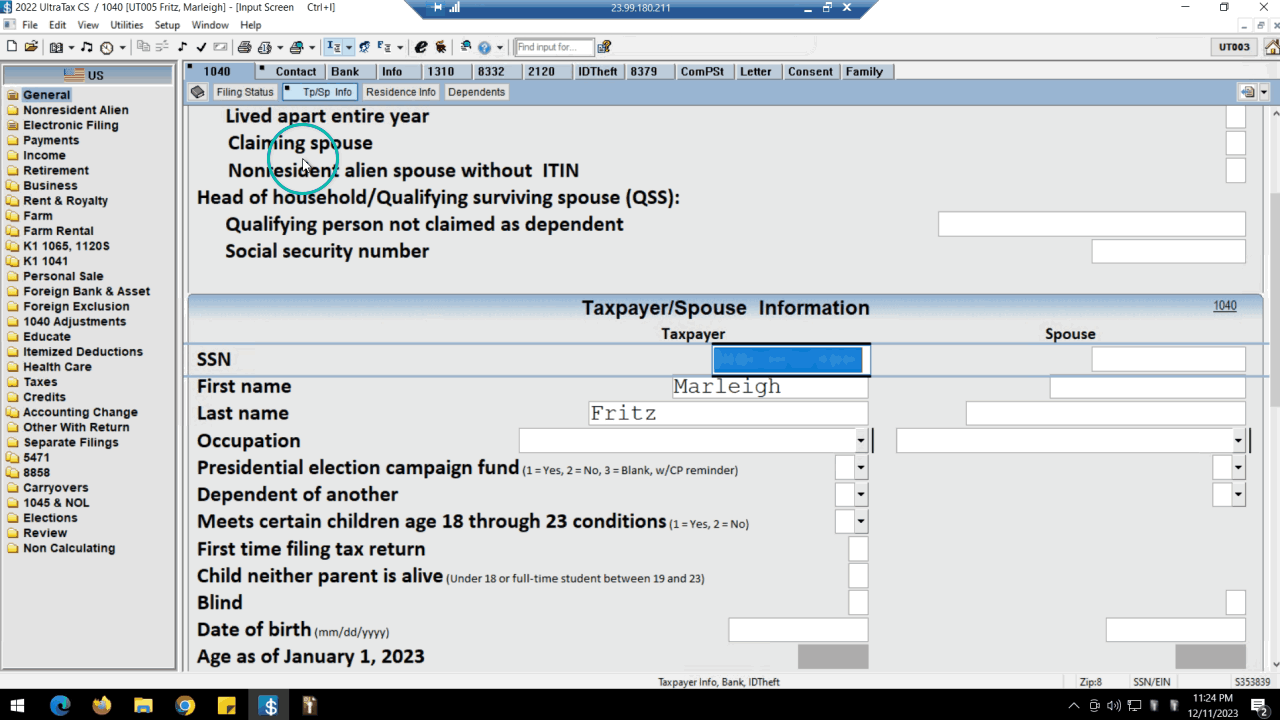Click the UT003 button
The width and height of the screenshot is (1280, 720).
[1234, 47]
